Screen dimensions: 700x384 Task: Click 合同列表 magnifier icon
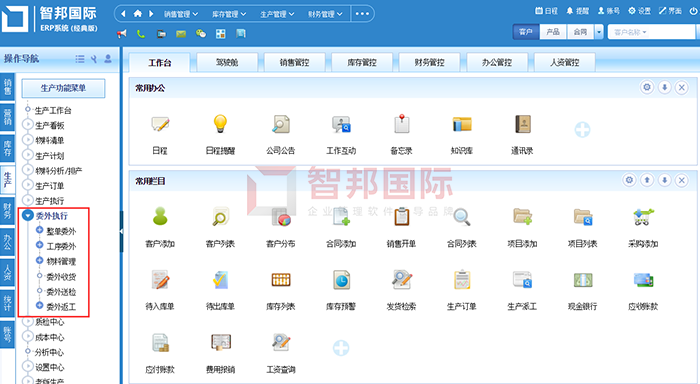pos(462,217)
